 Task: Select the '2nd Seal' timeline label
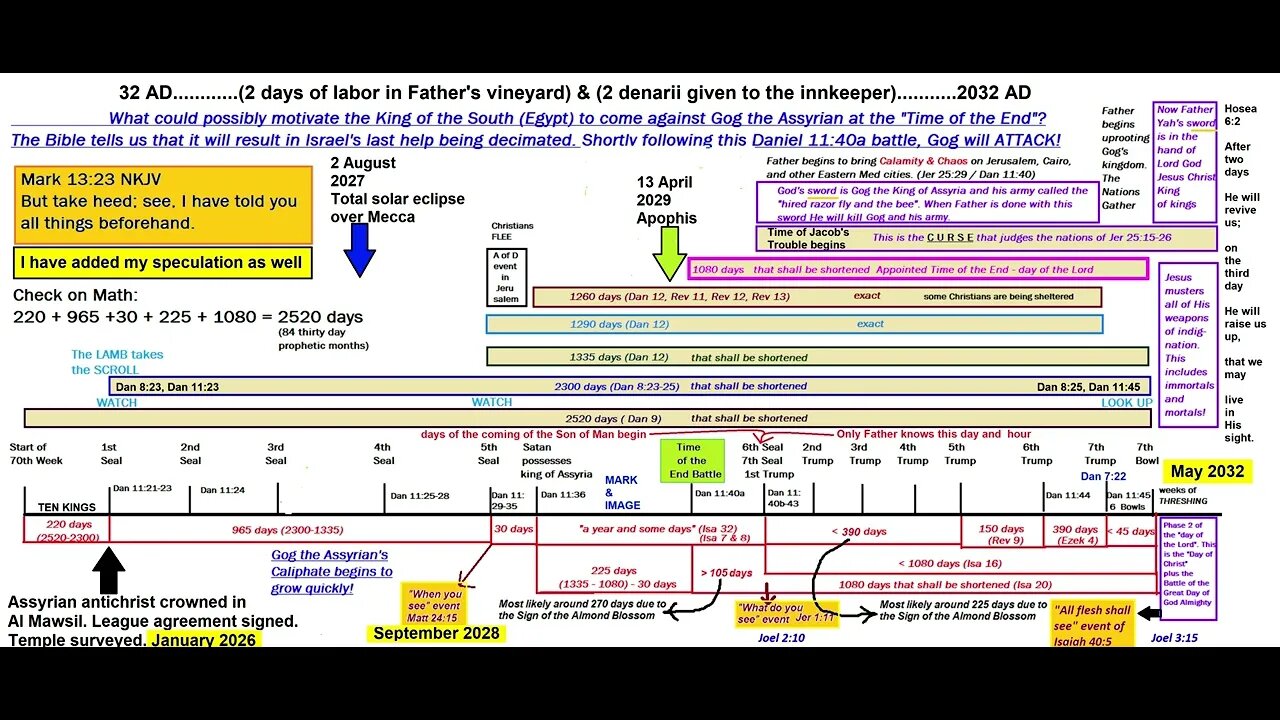click(x=190, y=454)
